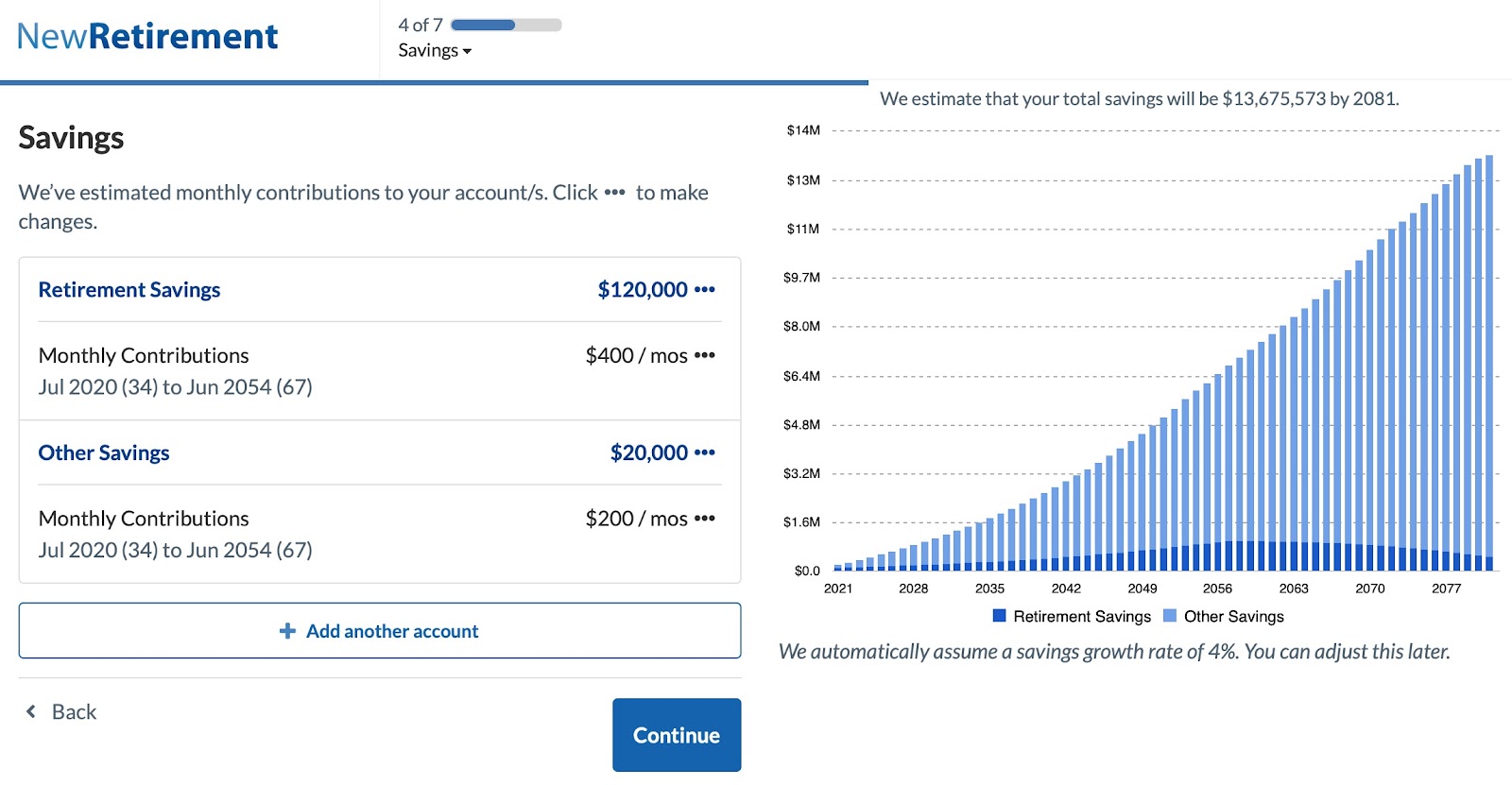Toggle Retirement Savings series in chart legend

tap(1072, 617)
